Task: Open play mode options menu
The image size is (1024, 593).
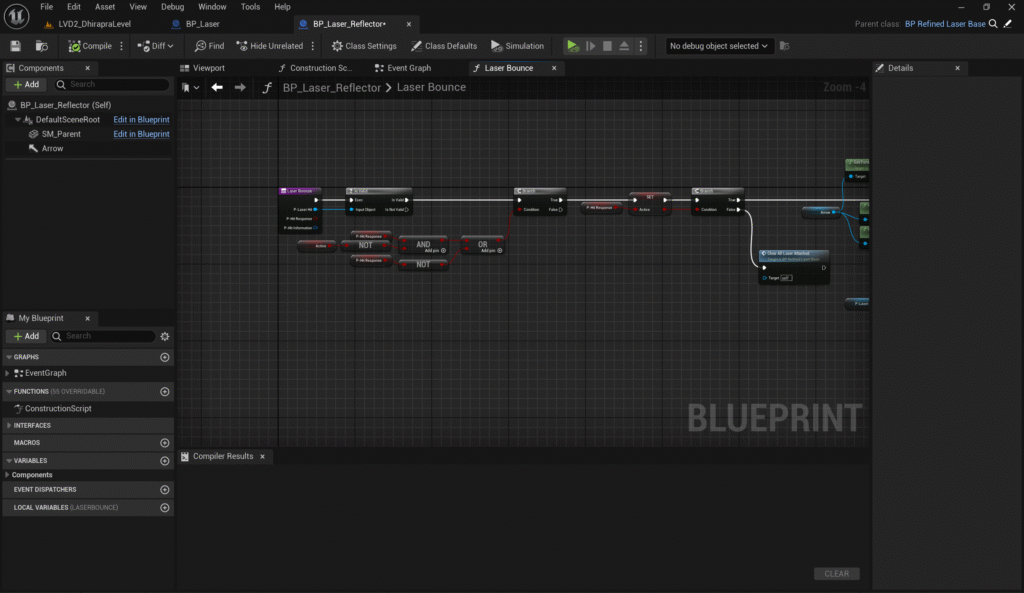Action: point(641,46)
